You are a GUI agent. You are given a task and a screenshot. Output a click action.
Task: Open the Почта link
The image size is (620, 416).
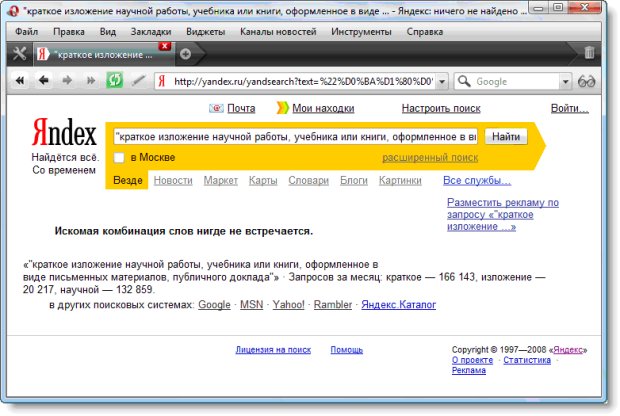241,108
